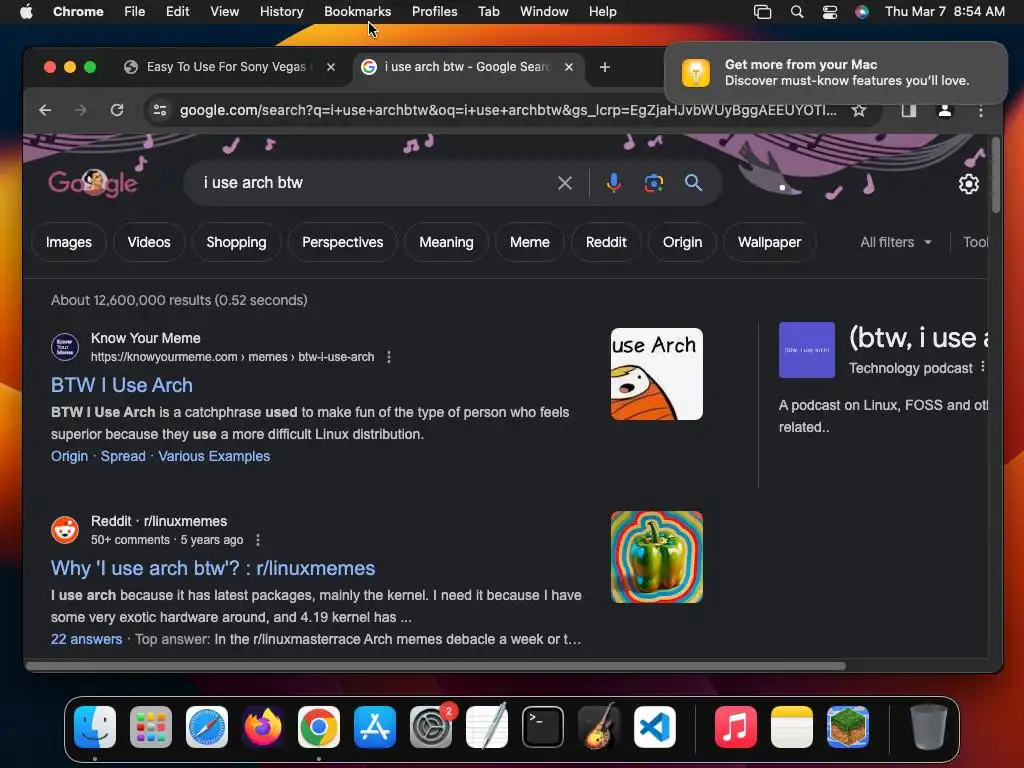The height and width of the screenshot is (768, 1024).
Task: Open the bell pepper thumbnail
Action: point(656,557)
